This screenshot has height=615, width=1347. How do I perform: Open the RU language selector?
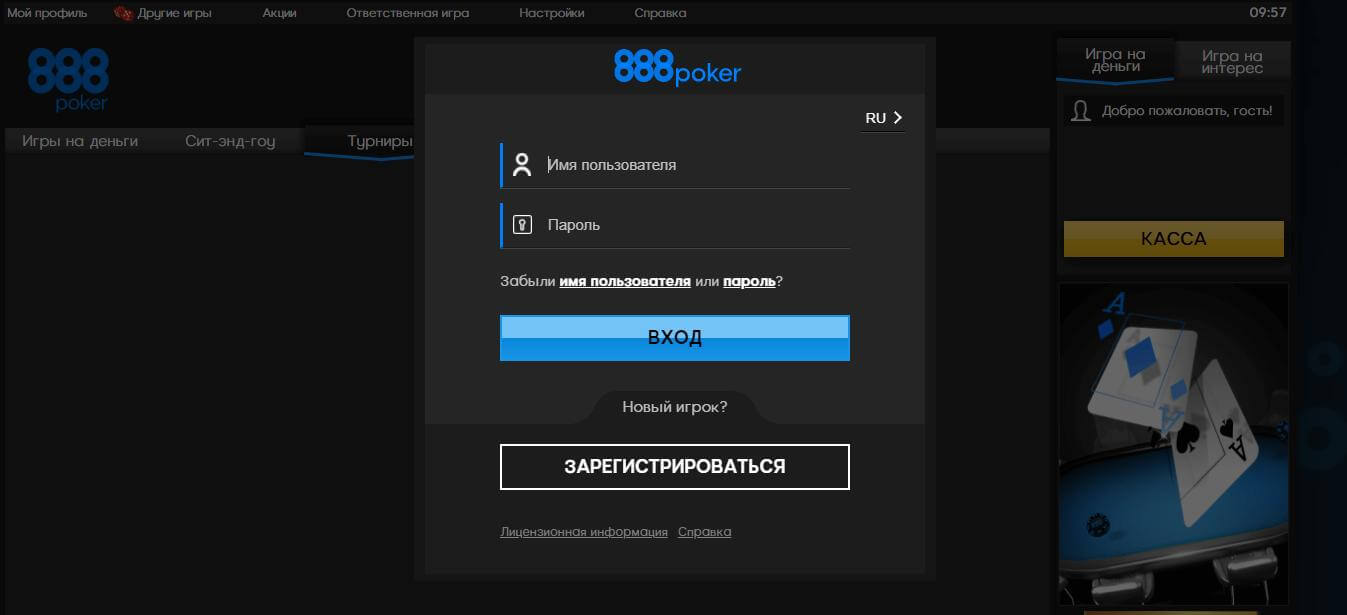click(883, 118)
